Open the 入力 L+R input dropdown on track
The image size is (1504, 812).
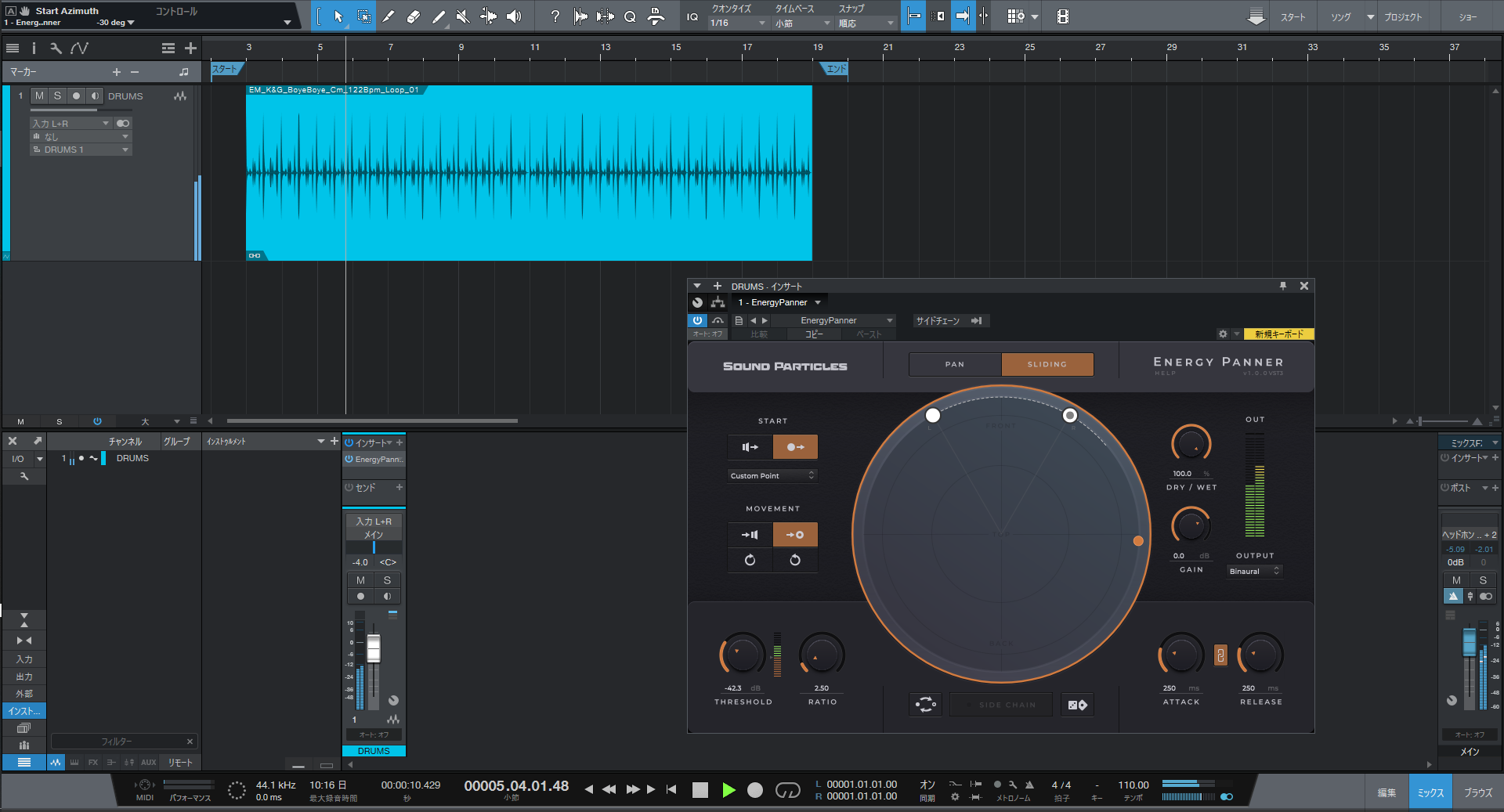[71, 124]
